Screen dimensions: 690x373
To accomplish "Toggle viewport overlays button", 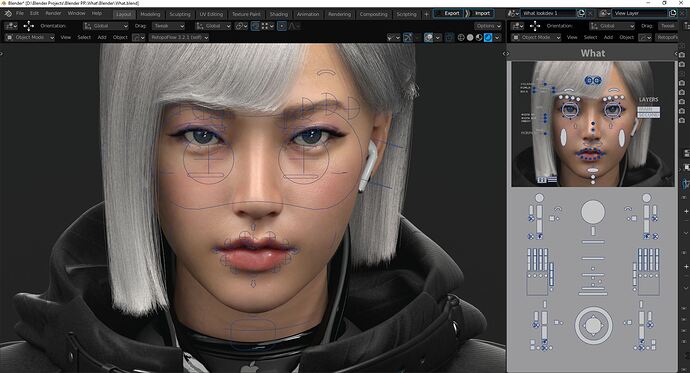I will 428,38.
